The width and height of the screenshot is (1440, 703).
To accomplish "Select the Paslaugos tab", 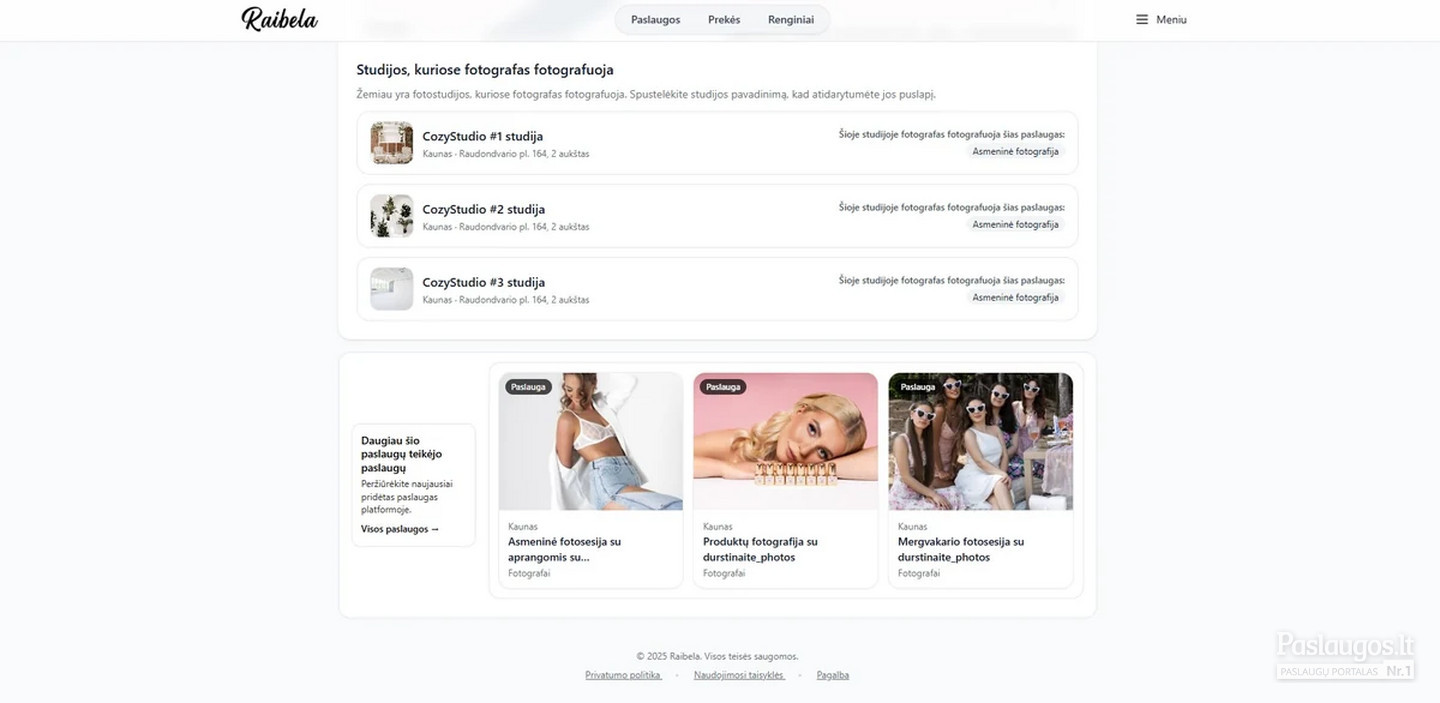I will pos(656,20).
